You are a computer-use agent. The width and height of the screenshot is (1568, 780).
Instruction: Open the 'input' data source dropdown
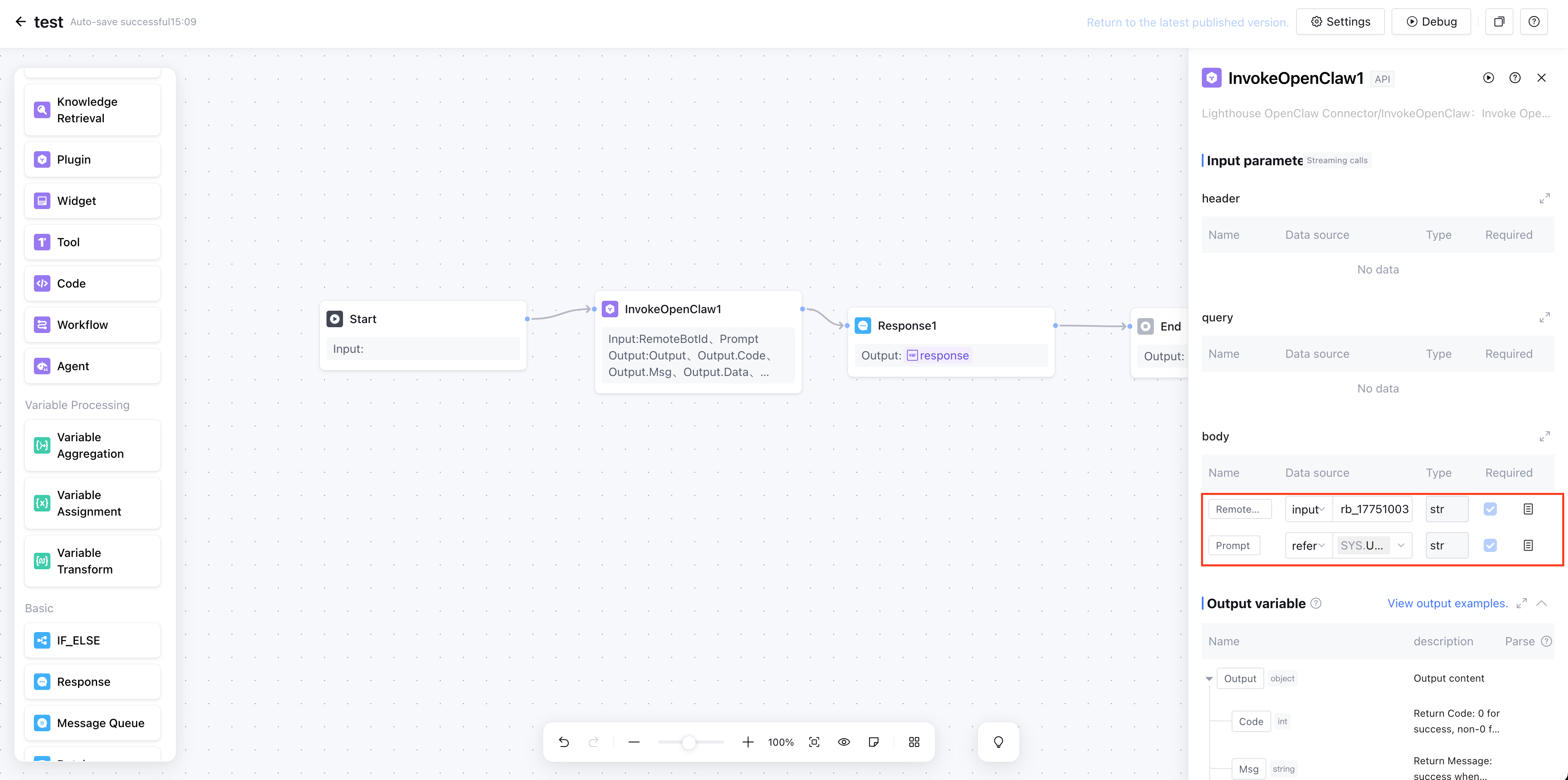pyautogui.click(x=1308, y=509)
